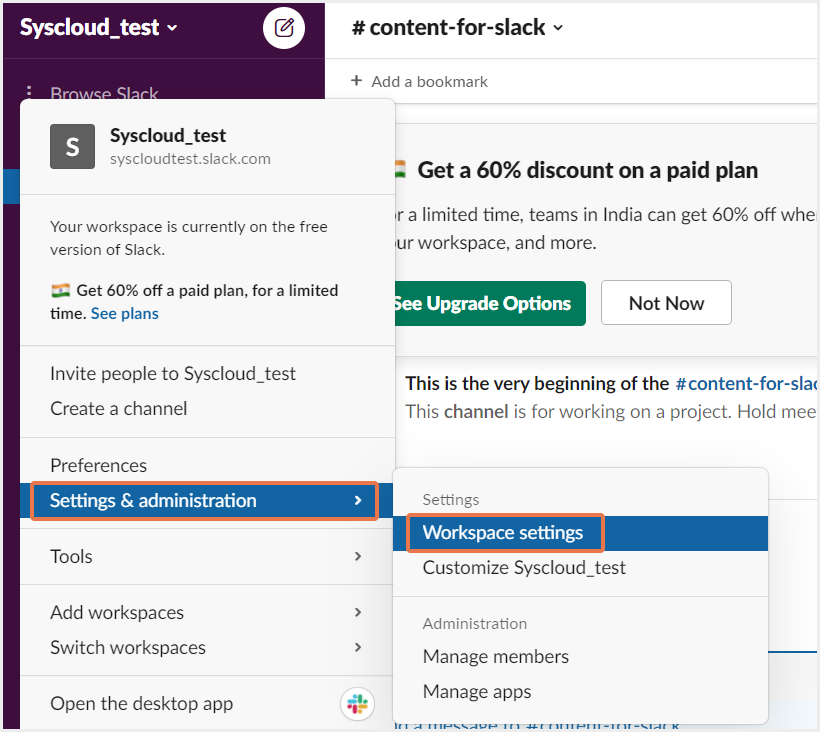820x732 pixels.
Task: Open the Syscloud_test workspace name dropdown
Action: click(x=99, y=28)
